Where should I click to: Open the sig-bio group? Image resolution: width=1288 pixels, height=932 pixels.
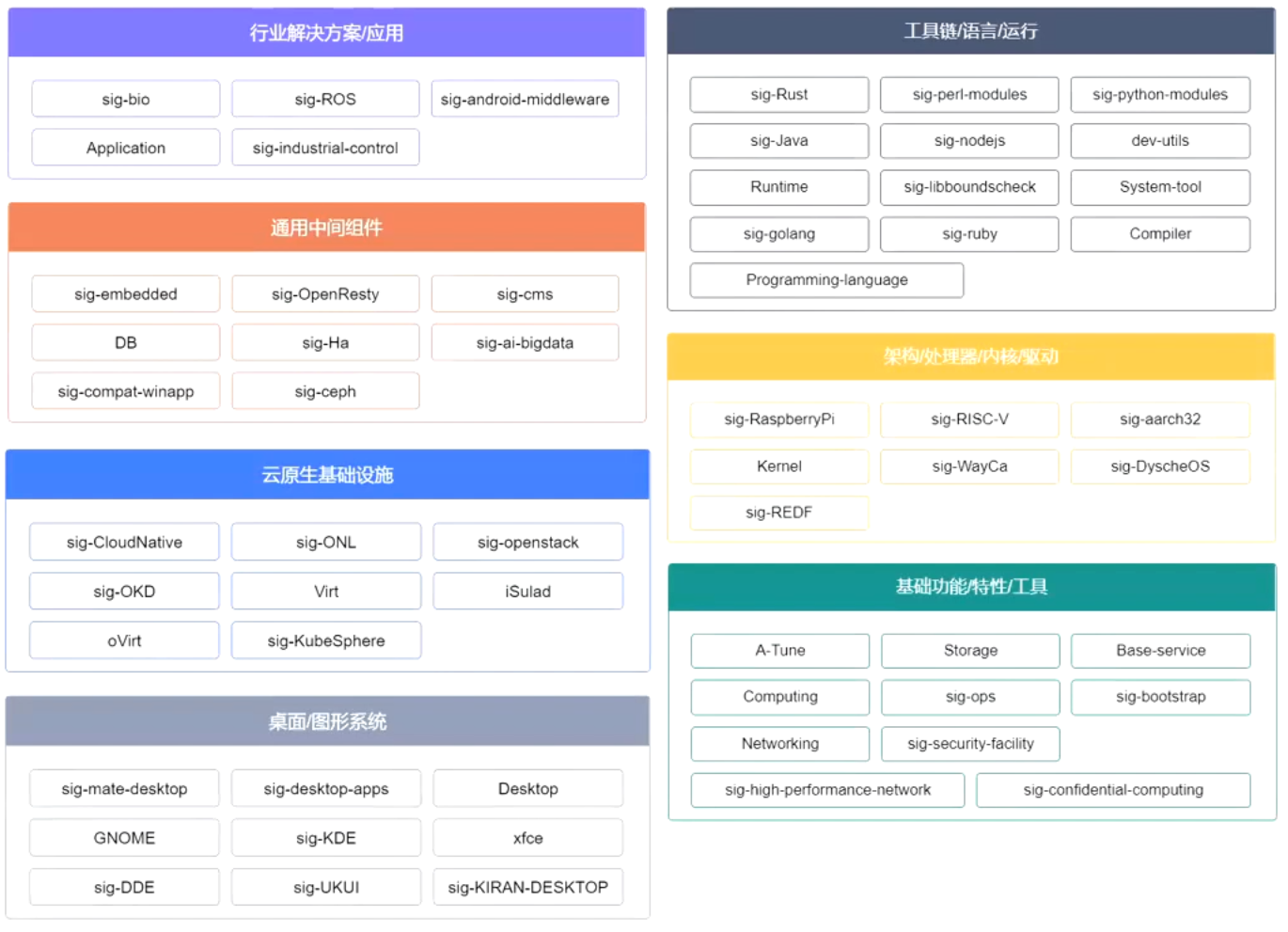click(x=126, y=99)
